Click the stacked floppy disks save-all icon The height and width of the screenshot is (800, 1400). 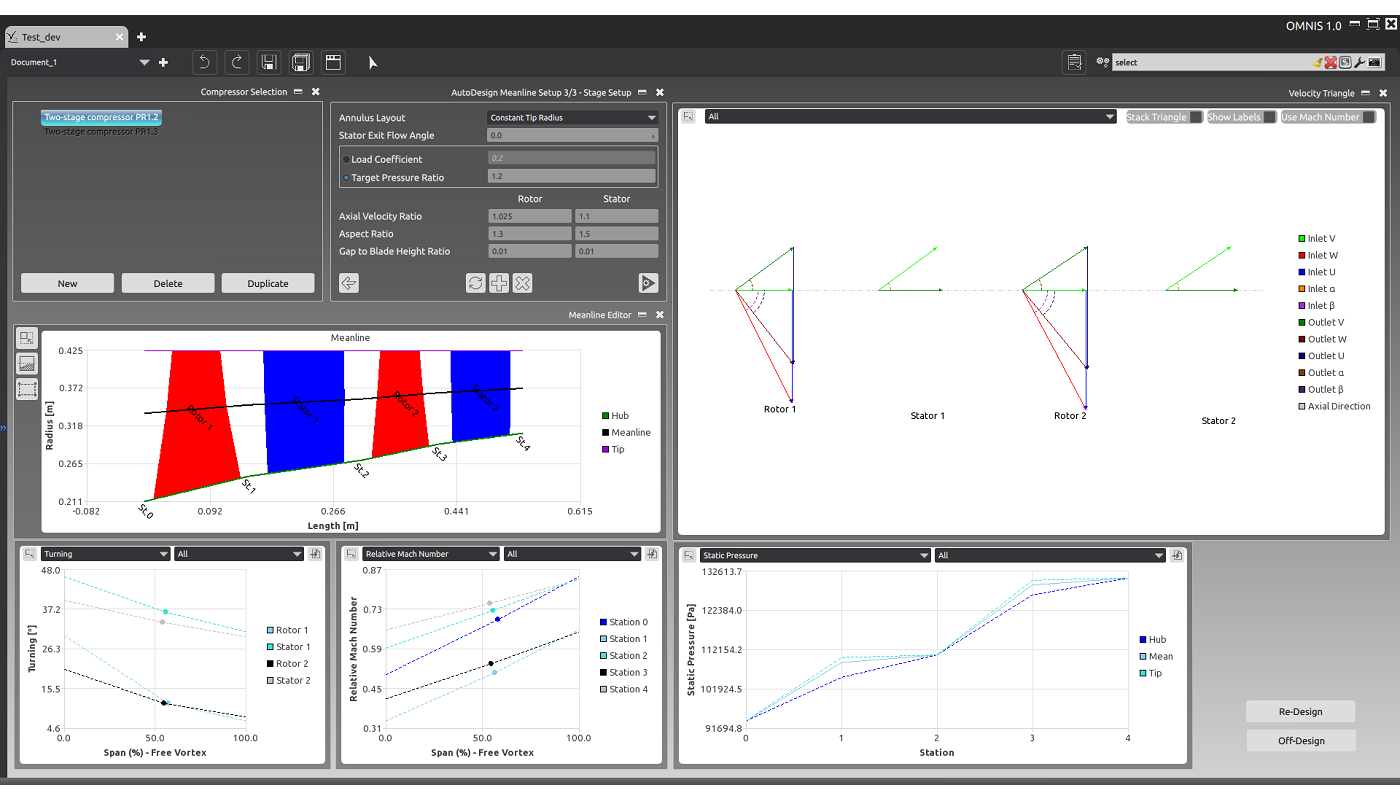(x=300, y=62)
